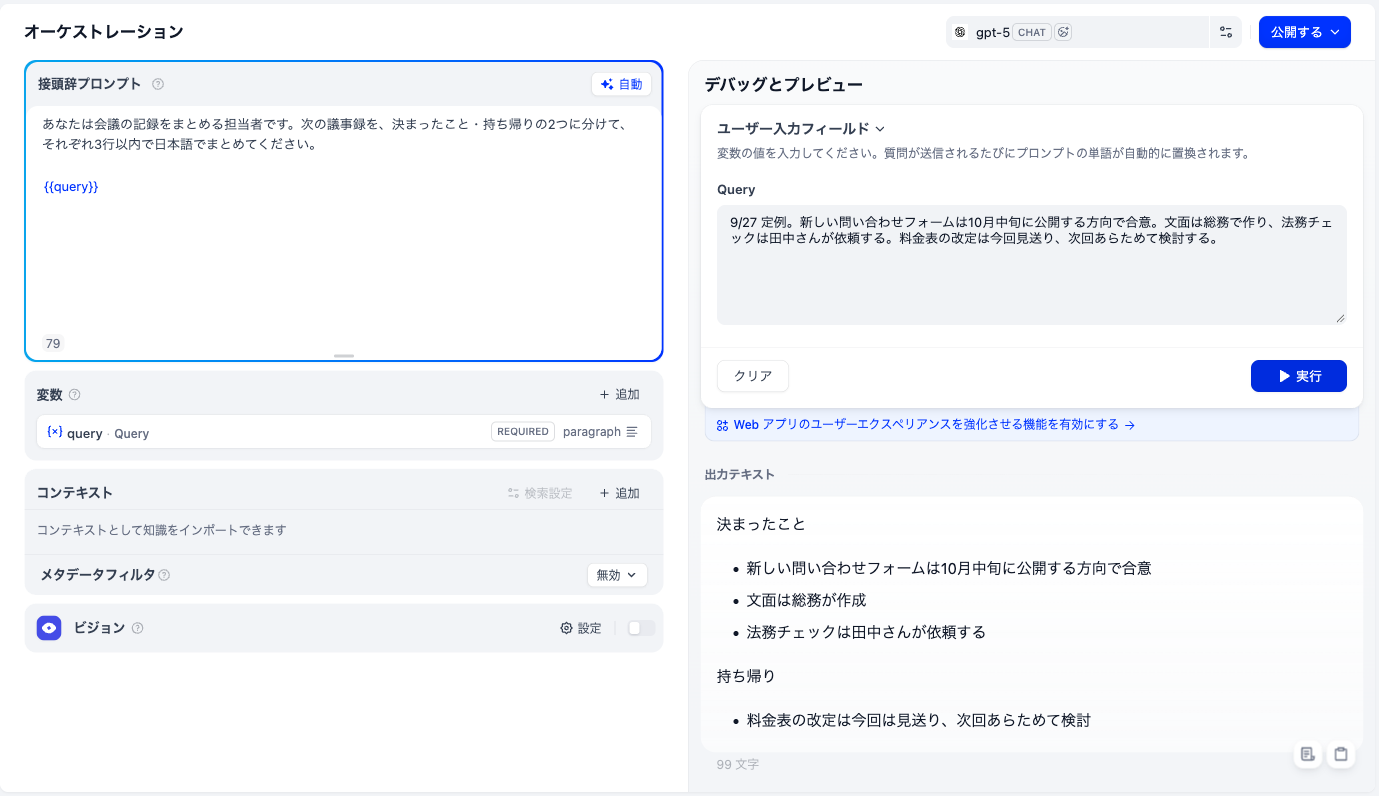Click the help icon next to 変数
This screenshot has height=796, width=1379.
pyautogui.click(x=74, y=395)
